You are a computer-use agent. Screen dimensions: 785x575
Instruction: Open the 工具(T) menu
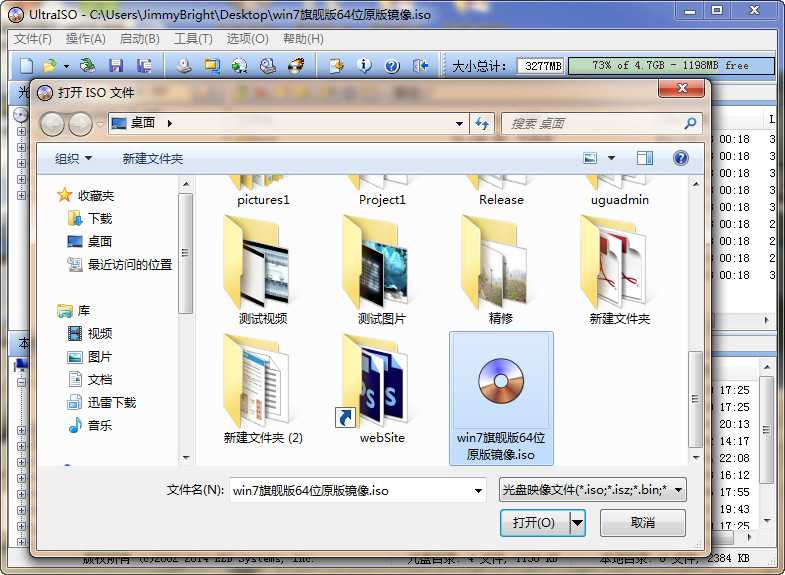tap(193, 39)
